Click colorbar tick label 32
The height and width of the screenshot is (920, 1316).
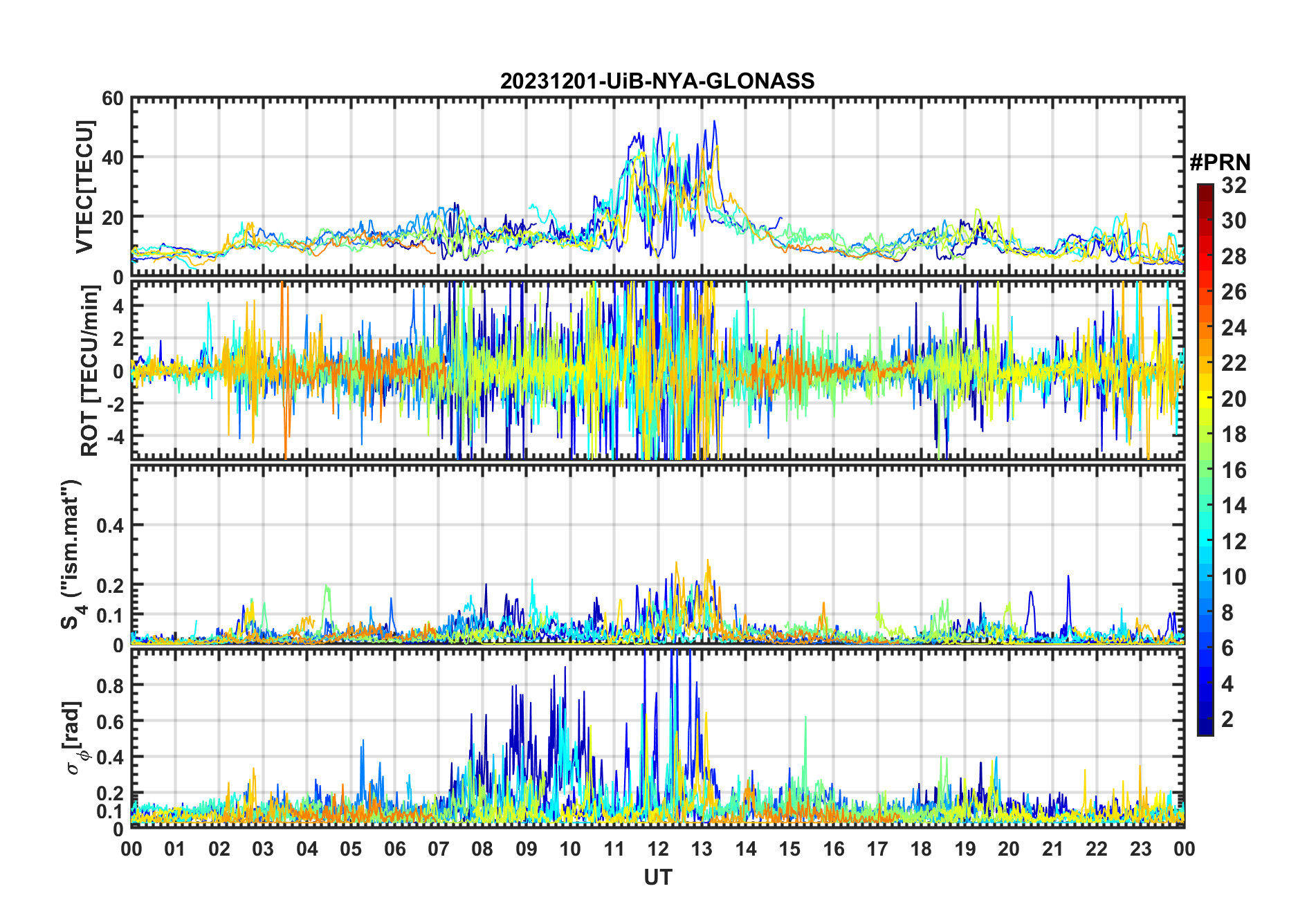(x=1234, y=185)
